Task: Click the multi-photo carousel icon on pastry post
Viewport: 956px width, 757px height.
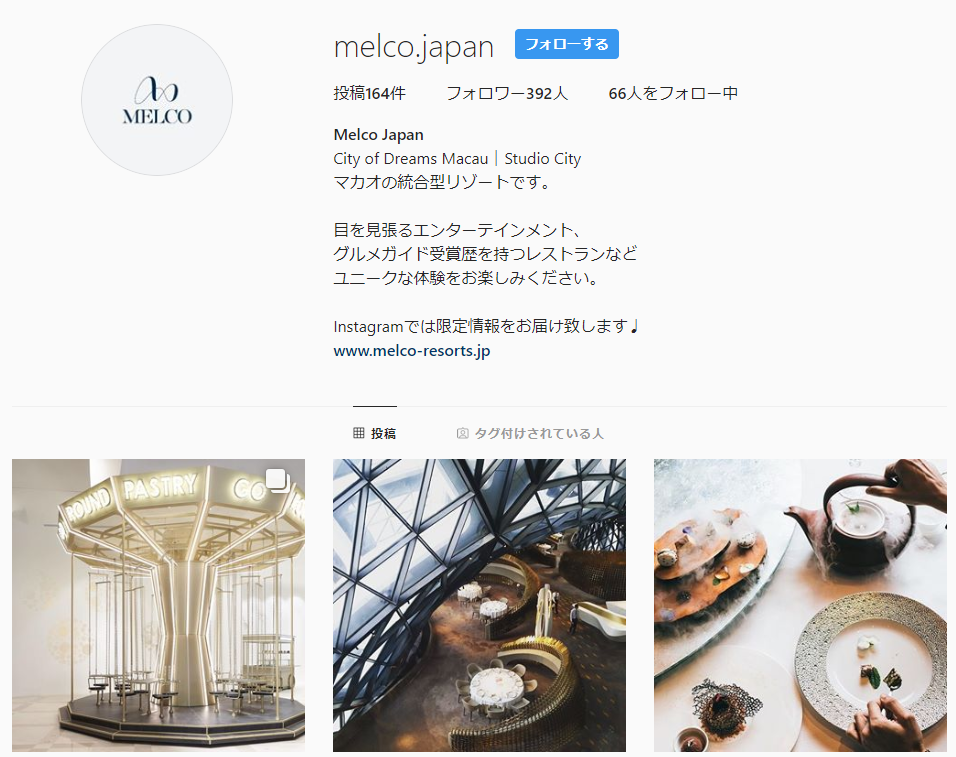Action: pyautogui.click(x=278, y=480)
